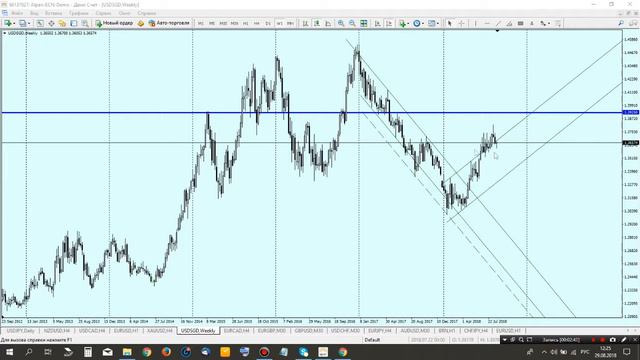The height and width of the screenshot is (360, 640).
Task: Expand the Templates dropdown arrow
Action: tap(438, 23)
